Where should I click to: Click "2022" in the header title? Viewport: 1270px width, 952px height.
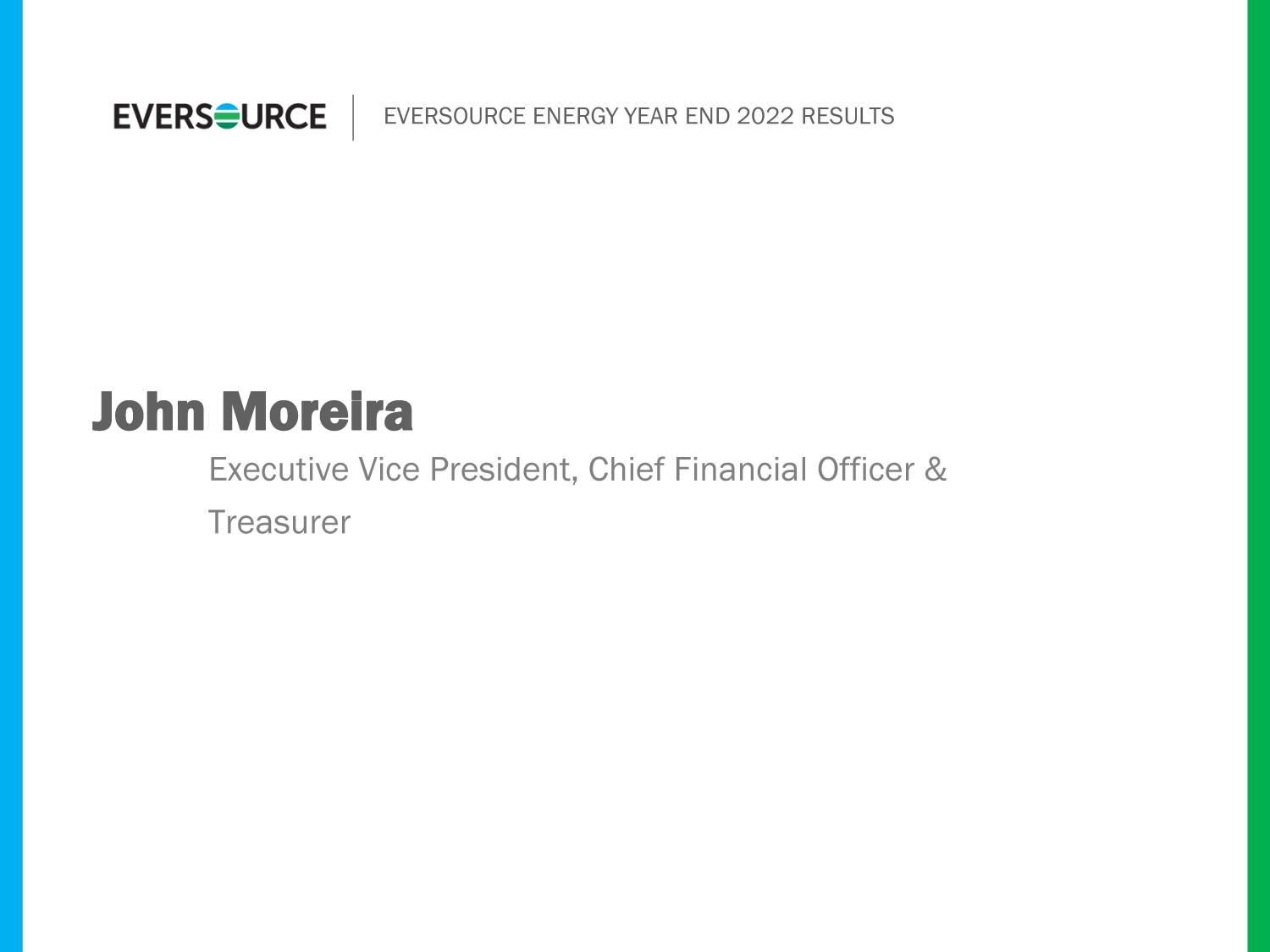(765, 116)
